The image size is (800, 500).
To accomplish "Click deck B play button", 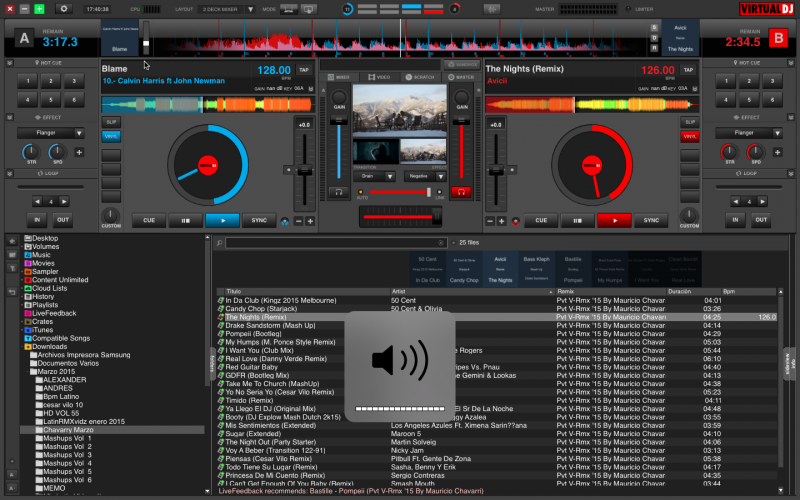I will [614, 220].
